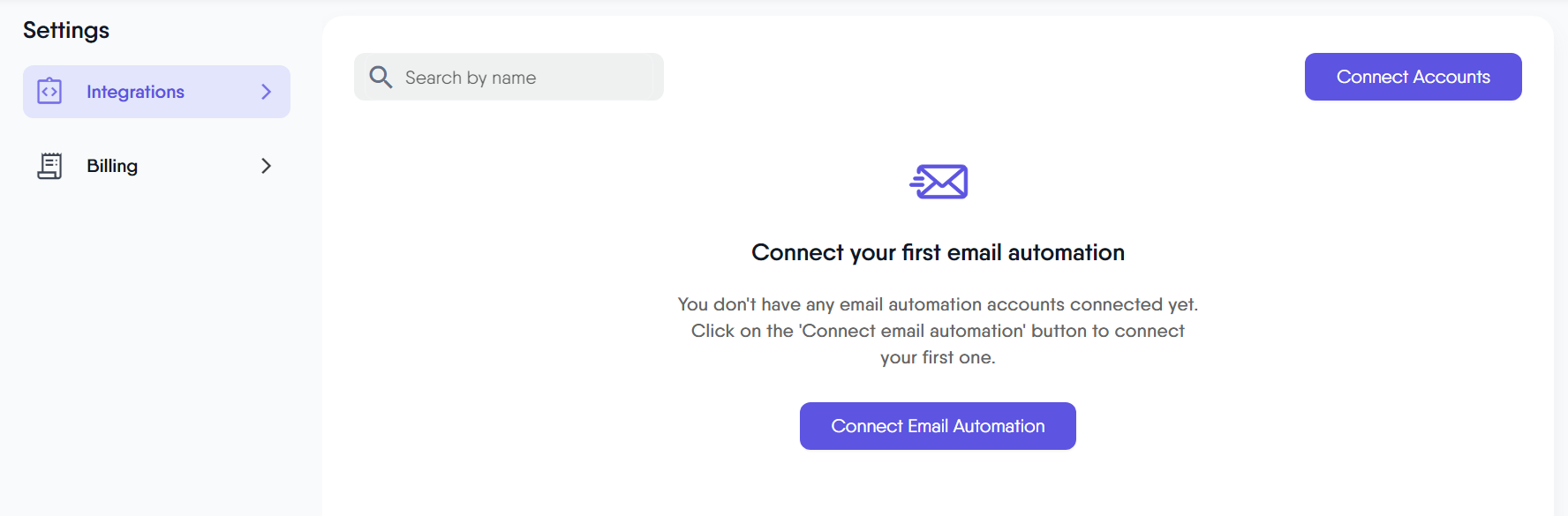Open the Integrations settings section
Screen dimensions: 1568x516
click(135, 92)
